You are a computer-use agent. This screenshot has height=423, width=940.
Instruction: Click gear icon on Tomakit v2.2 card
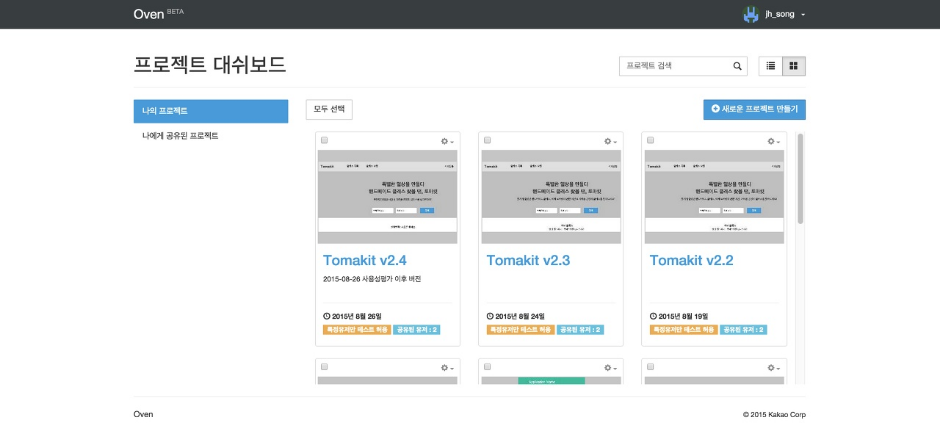(x=774, y=141)
